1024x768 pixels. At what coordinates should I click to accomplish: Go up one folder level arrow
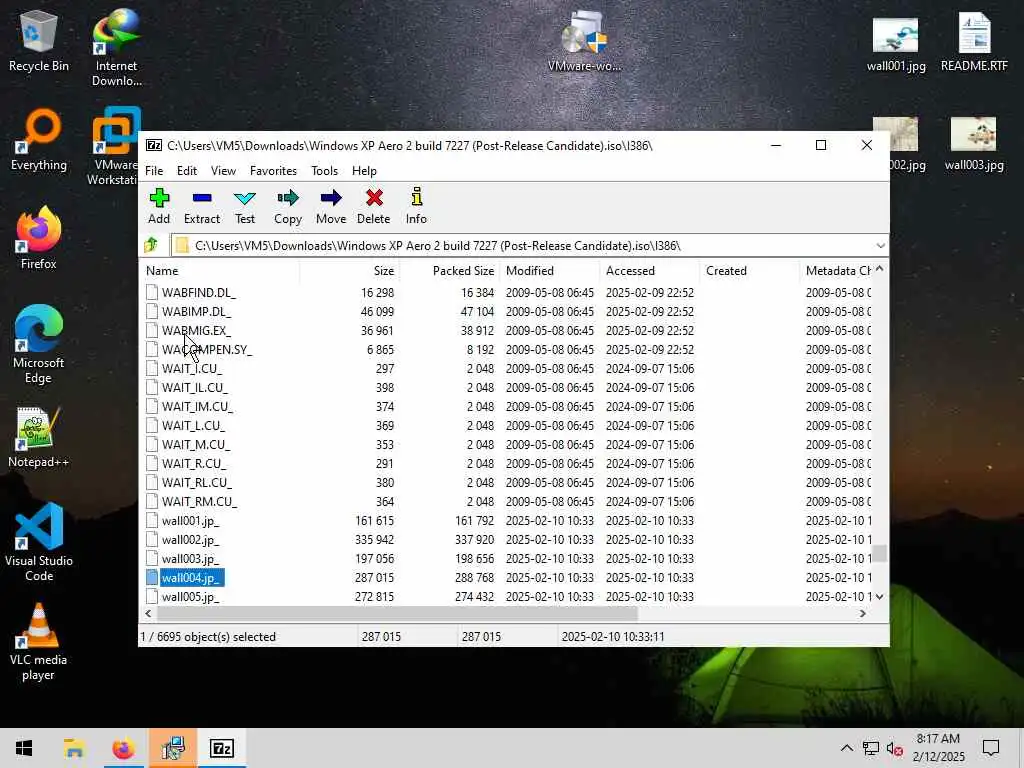(152, 246)
